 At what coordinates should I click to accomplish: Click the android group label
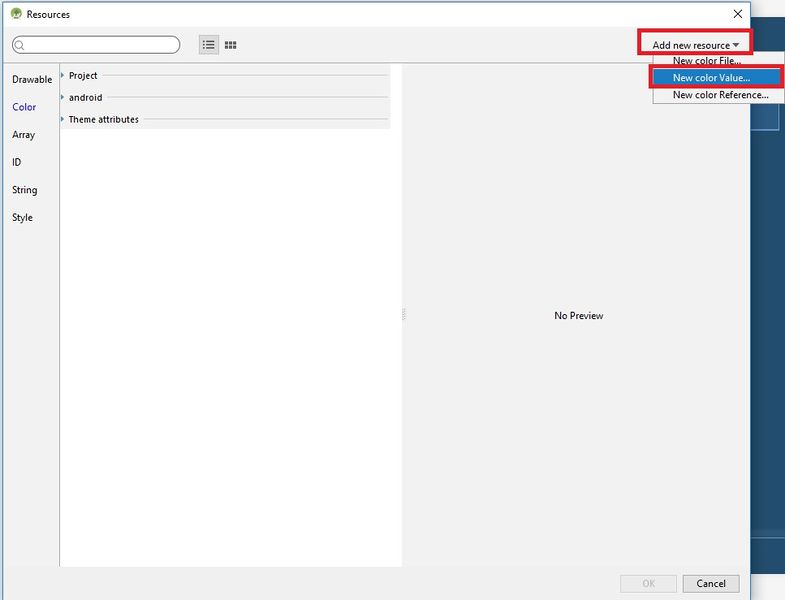click(x=86, y=98)
